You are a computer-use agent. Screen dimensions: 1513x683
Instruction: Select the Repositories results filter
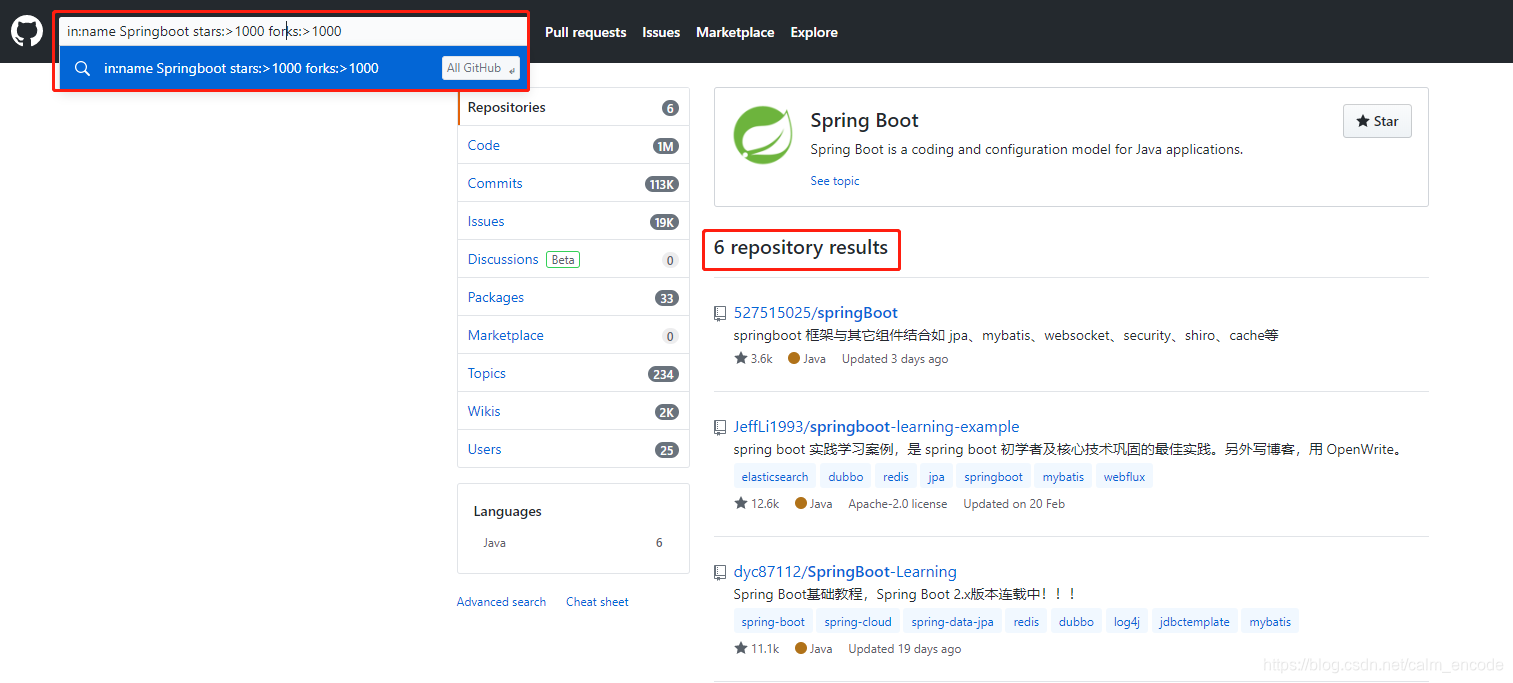click(x=573, y=107)
